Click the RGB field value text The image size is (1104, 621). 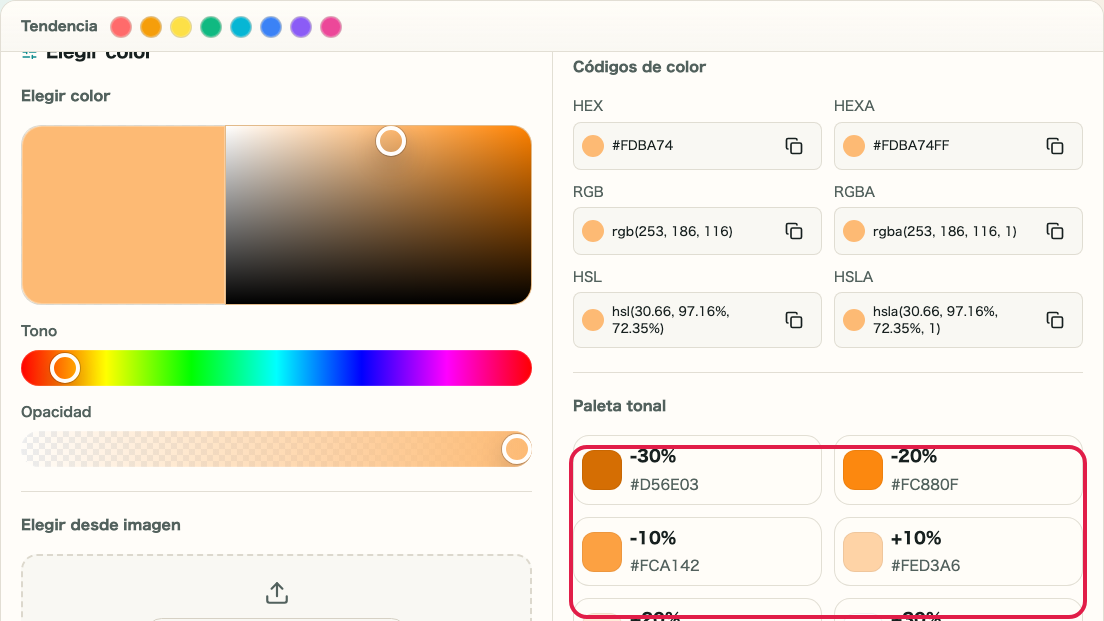tap(672, 231)
